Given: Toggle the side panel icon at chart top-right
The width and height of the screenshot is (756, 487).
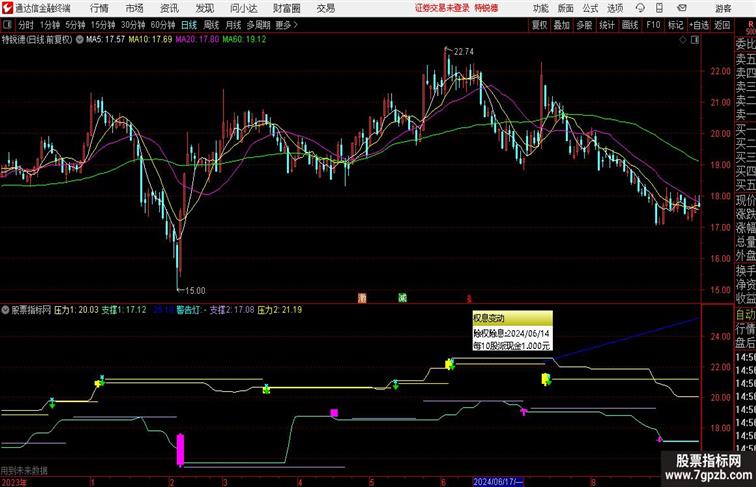Looking at the screenshot, I should click(x=695, y=40).
